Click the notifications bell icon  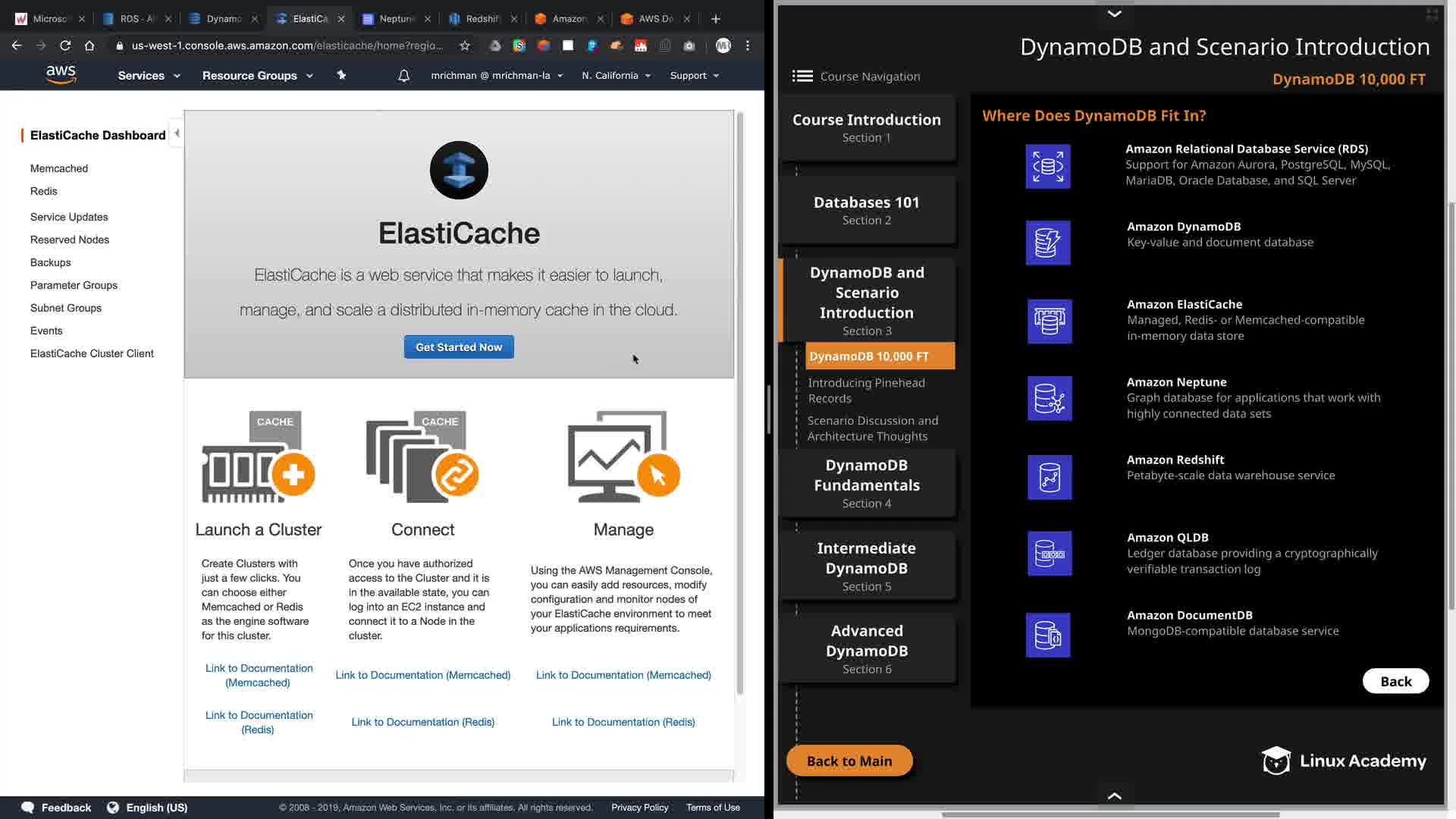[403, 76]
